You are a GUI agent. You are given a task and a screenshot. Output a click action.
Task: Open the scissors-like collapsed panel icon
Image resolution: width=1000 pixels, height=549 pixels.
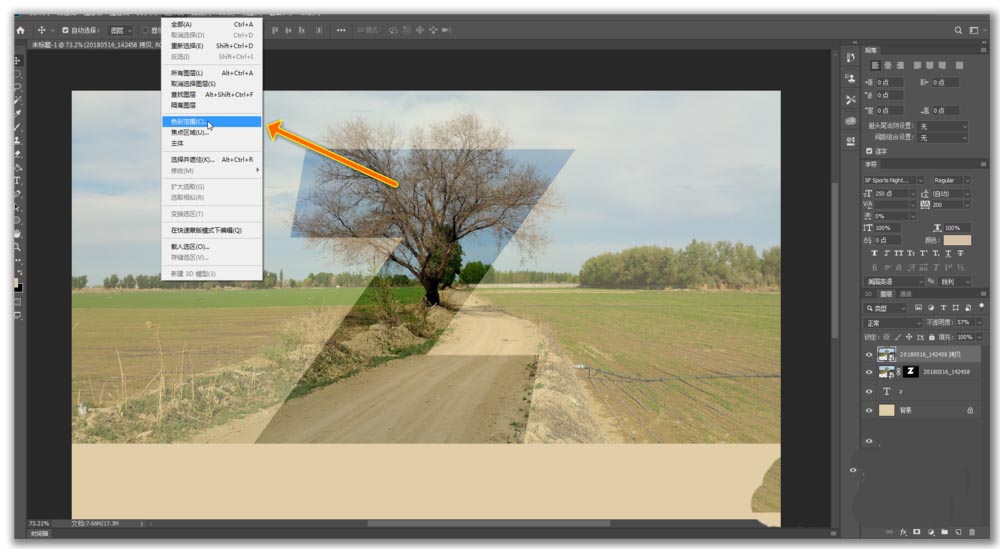pos(850,99)
